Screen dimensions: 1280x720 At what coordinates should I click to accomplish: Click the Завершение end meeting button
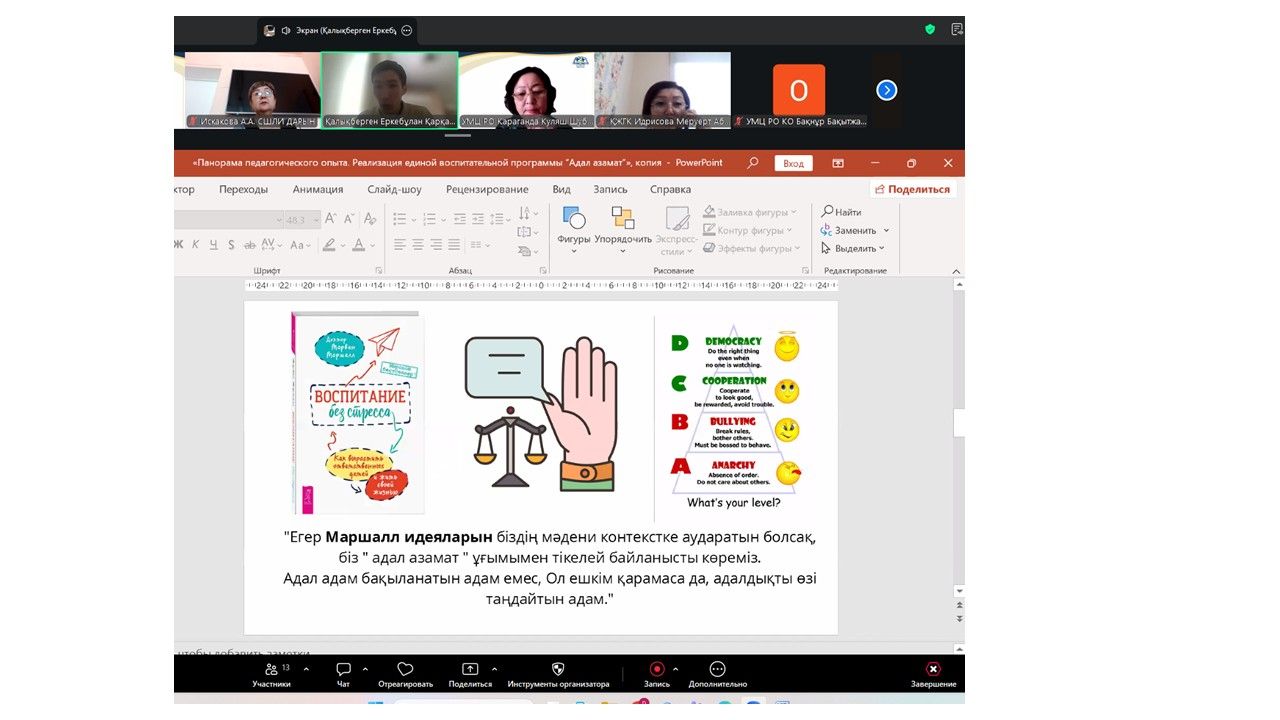(x=933, y=674)
